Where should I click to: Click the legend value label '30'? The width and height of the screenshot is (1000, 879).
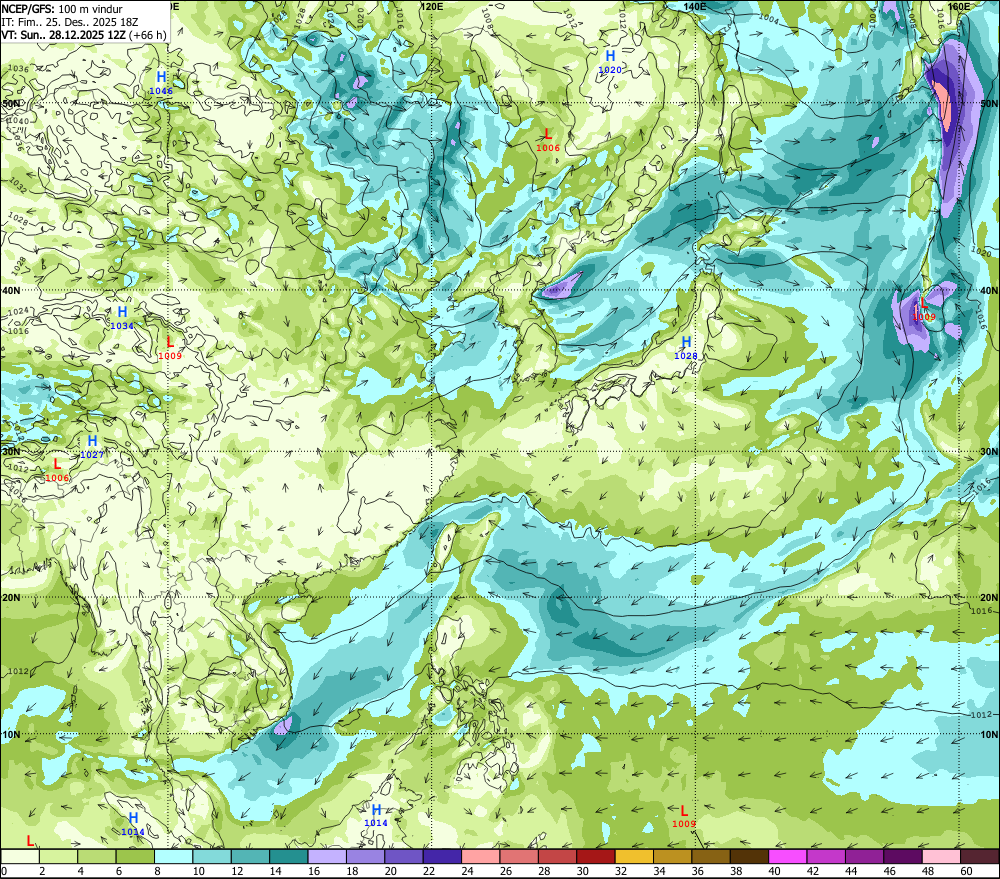582,871
